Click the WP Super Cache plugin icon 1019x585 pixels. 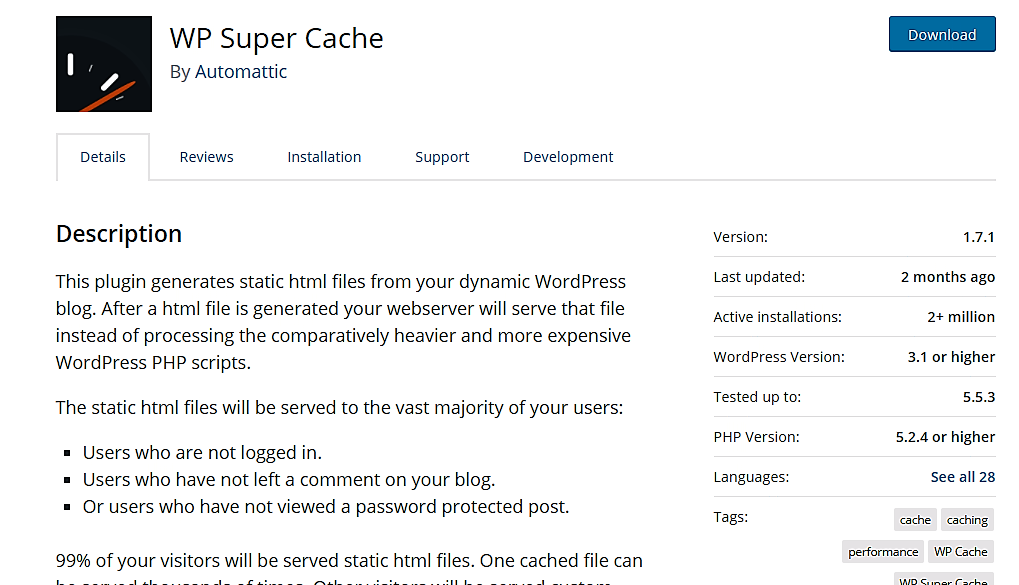click(104, 64)
